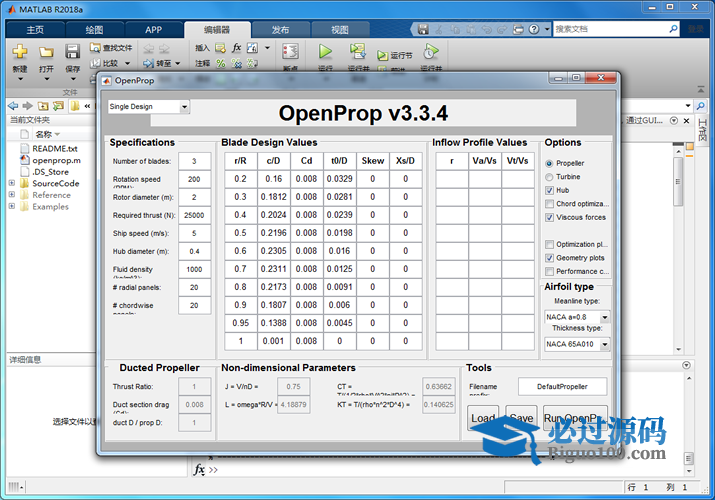Open the Single Design dropdown

(x=147, y=106)
